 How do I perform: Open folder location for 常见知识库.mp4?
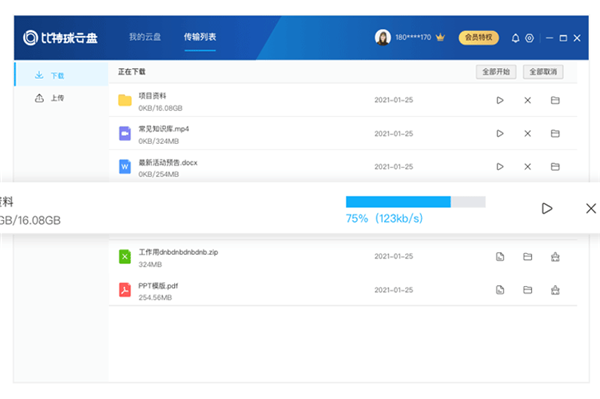[x=555, y=134]
